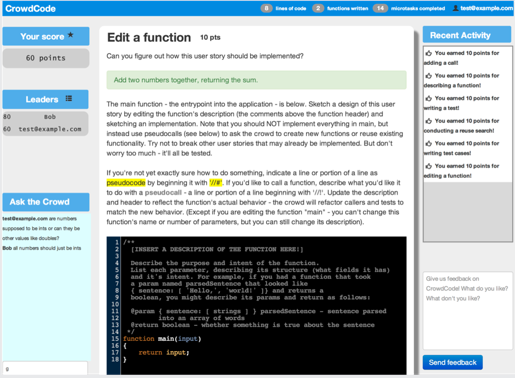Viewport: 515px width, 378px height.
Task: Focus the Ask the Crowd message input
Action: pyautogui.click(x=45, y=369)
